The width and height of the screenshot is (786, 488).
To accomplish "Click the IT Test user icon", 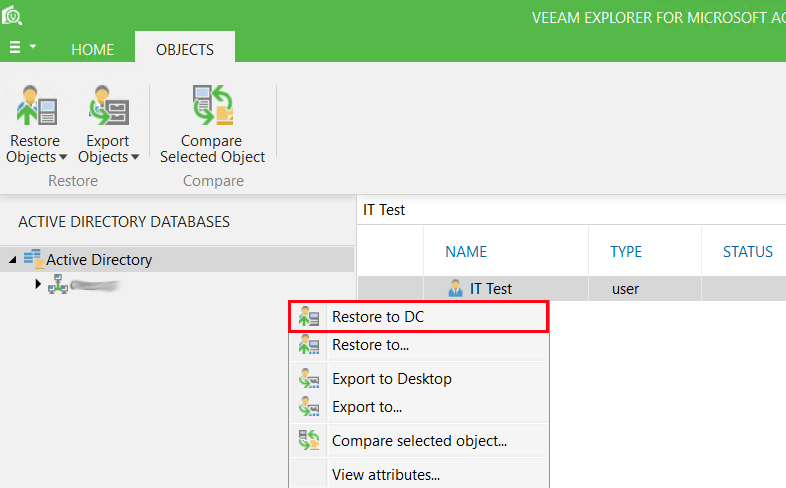I will pos(455,289).
